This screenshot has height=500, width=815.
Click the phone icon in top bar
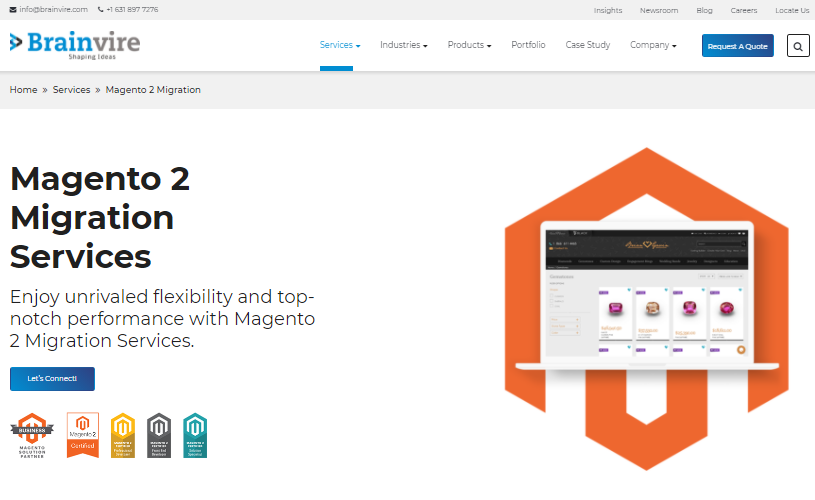tap(101, 10)
